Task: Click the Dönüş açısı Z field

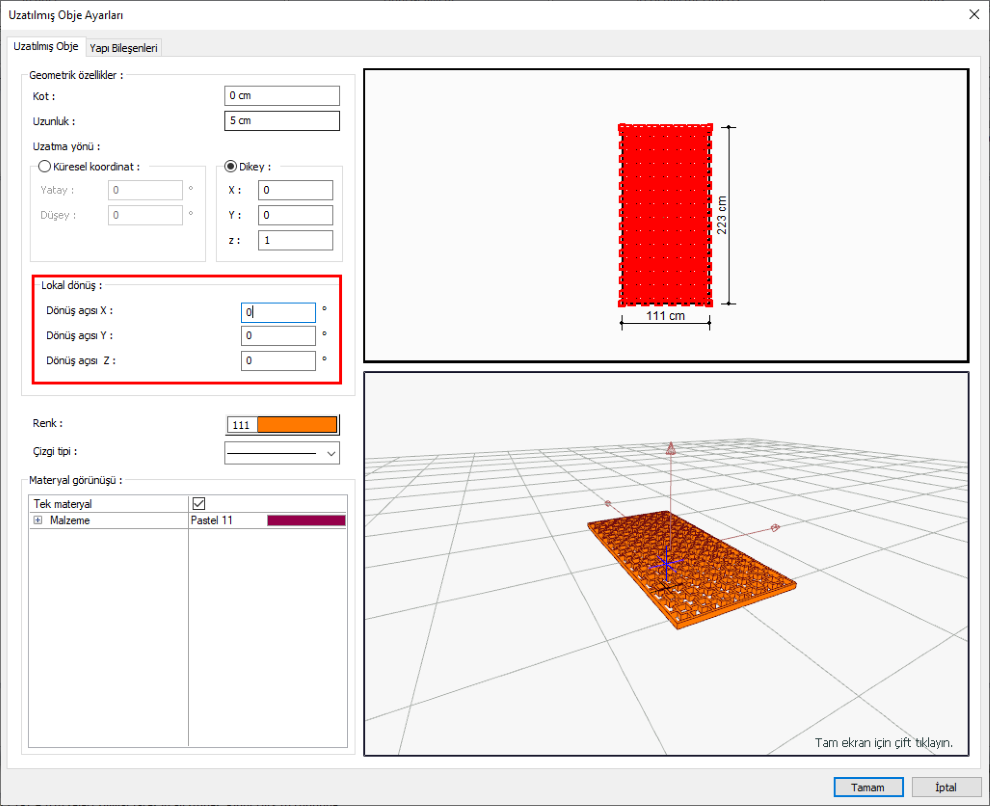Action: pos(278,361)
